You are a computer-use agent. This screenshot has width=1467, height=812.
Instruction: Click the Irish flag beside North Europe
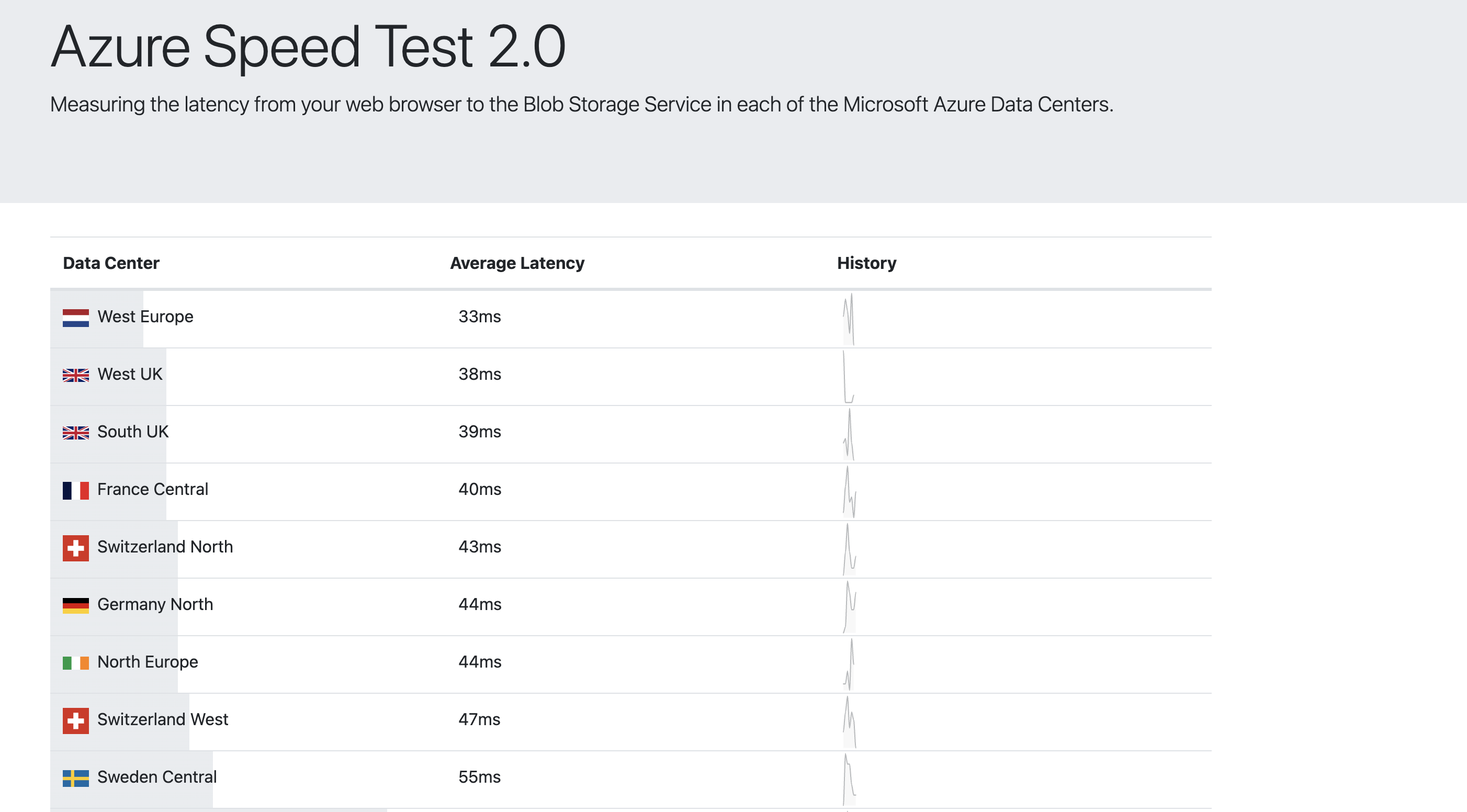point(76,663)
